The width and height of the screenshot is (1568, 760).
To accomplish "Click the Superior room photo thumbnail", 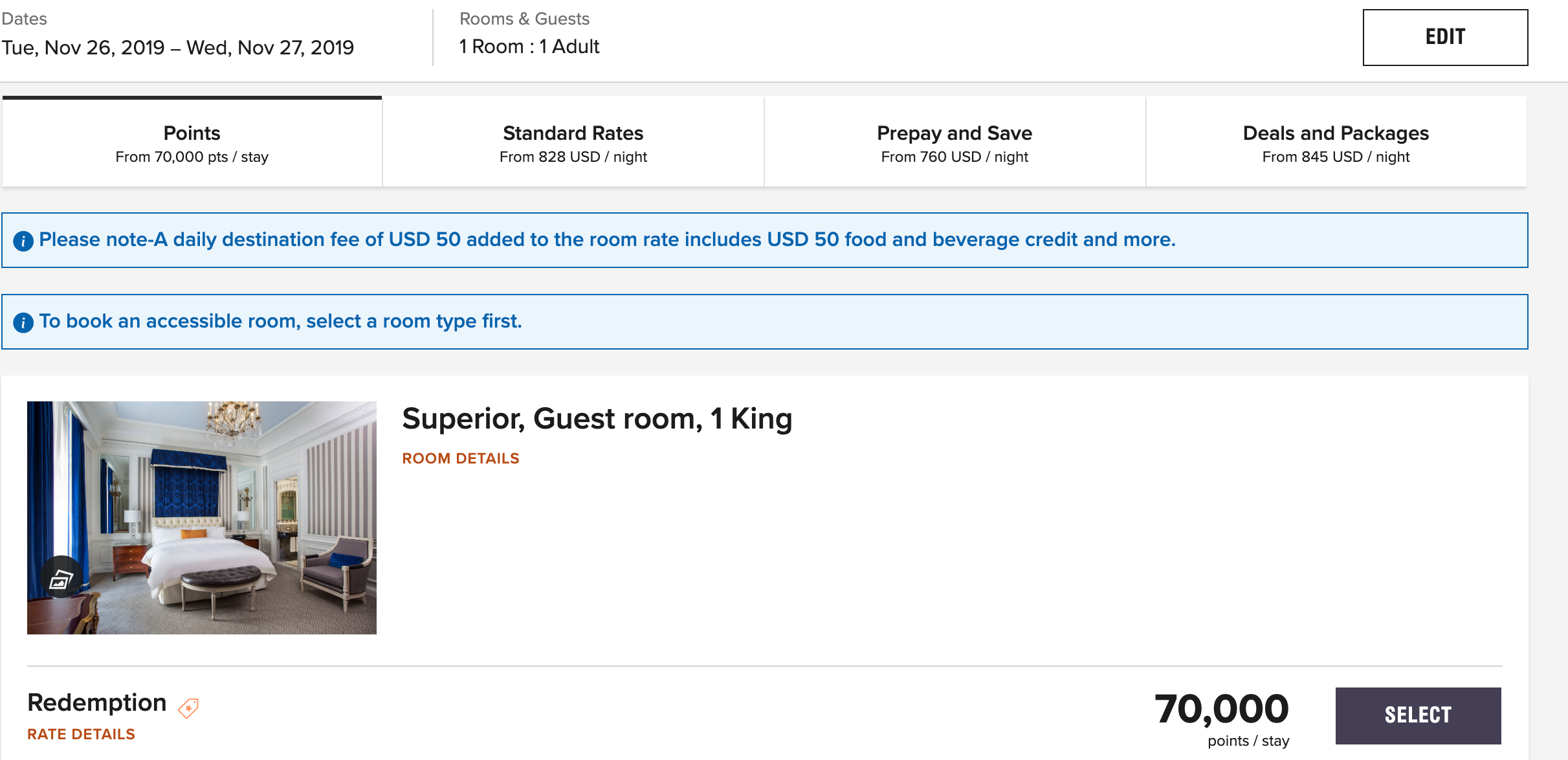I will (x=201, y=517).
